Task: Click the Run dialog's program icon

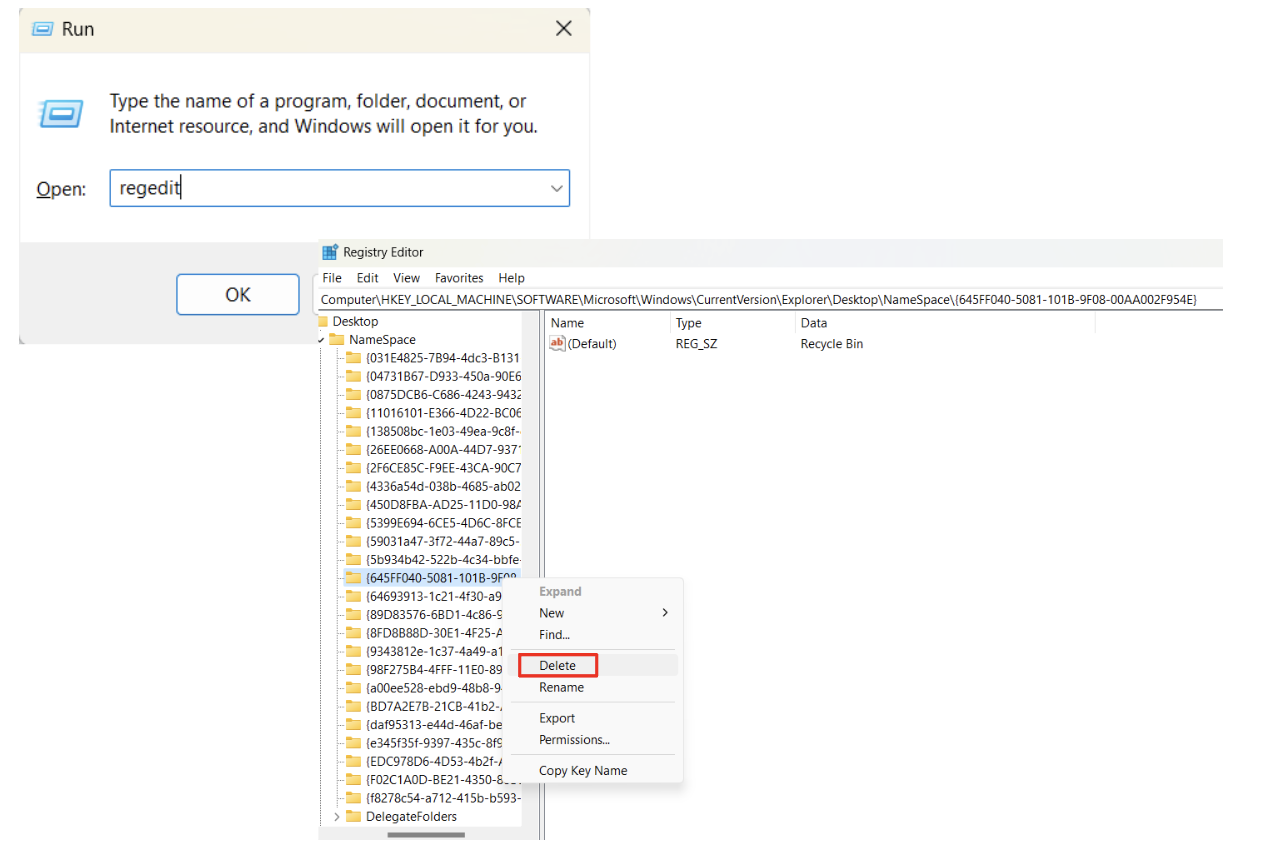Action: click(60, 115)
